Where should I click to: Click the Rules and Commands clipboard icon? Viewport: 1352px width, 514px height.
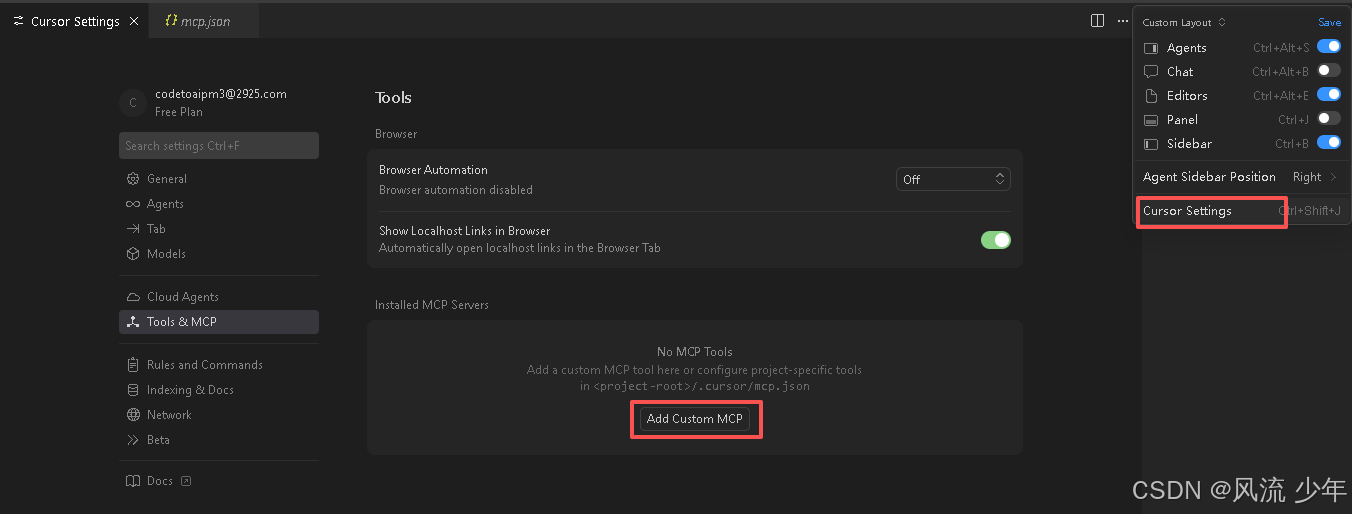tap(133, 365)
